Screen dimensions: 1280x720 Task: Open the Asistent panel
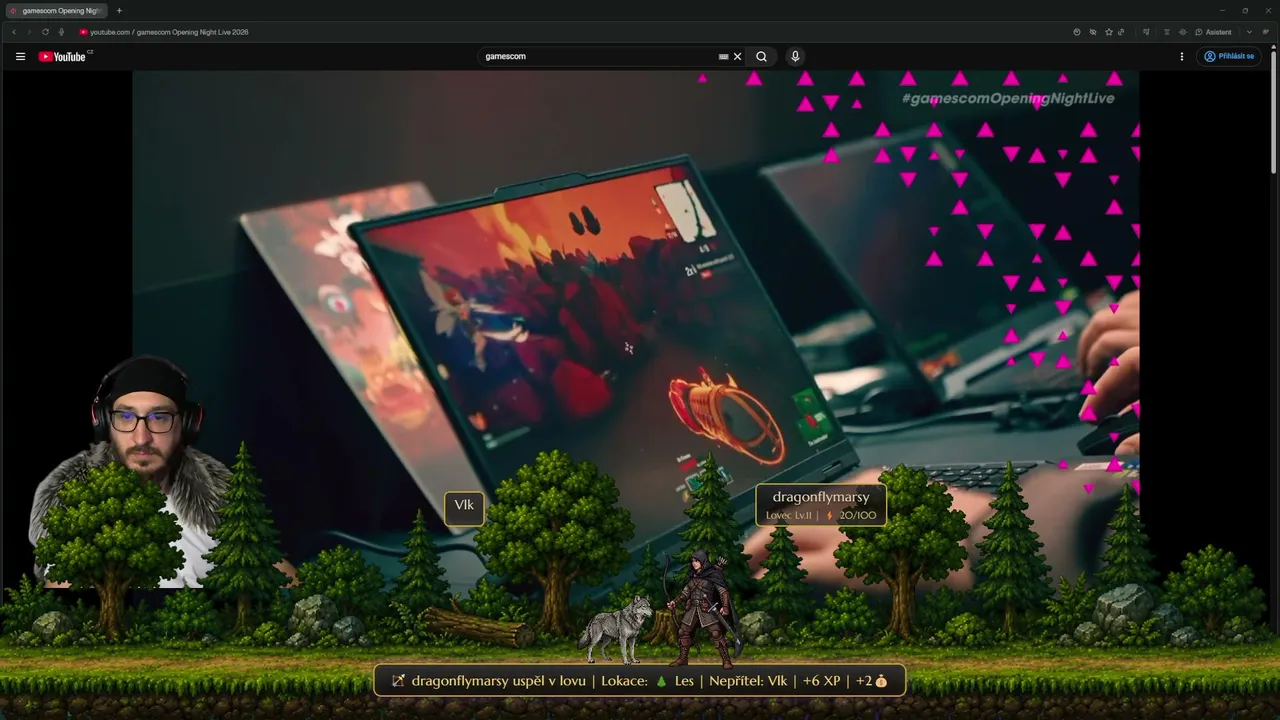[x=1214, y=32]
